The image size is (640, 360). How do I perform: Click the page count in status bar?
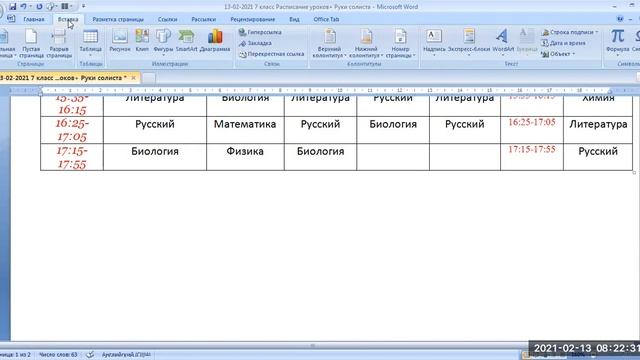(x=16, y=355)
